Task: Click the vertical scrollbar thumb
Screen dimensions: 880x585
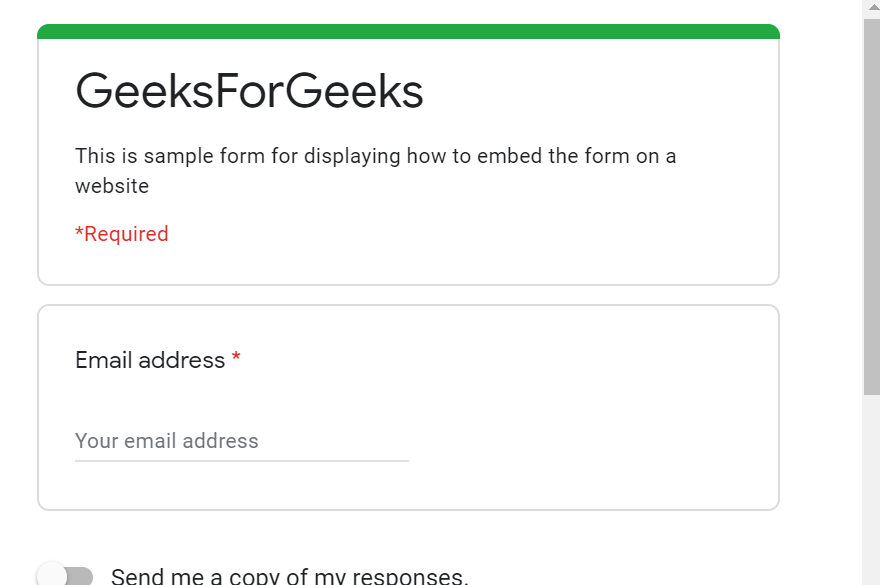Action: click(x=871, y=200)
